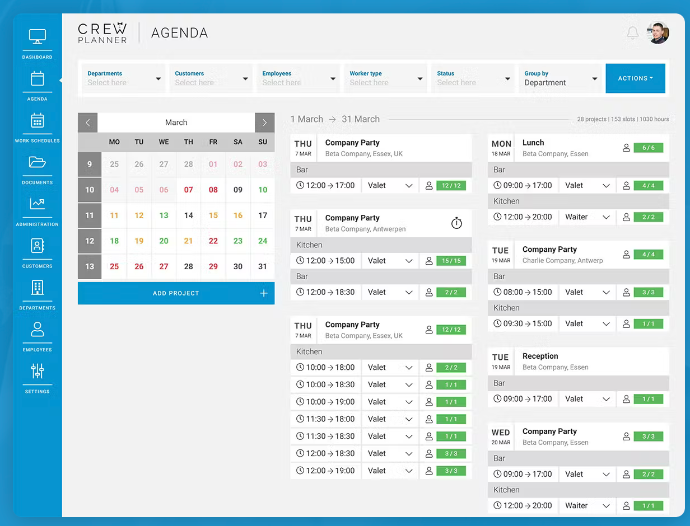Image resolution: width=690 pixels, height=526 pixels.
Task: Open the Worker type filter dropdown
Action: coord(386,78)
